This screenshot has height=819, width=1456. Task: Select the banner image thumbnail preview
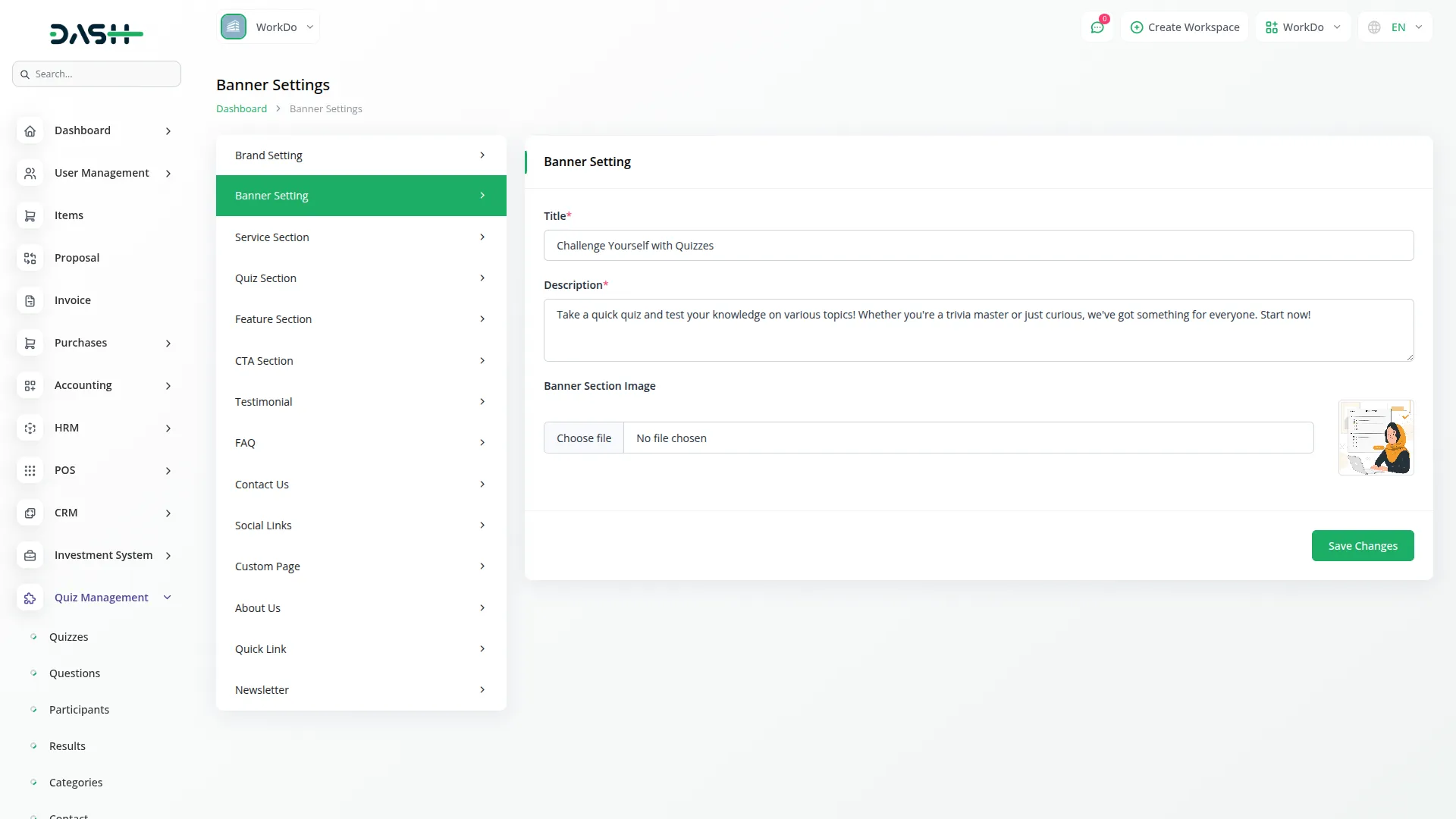coord(1376,438)
